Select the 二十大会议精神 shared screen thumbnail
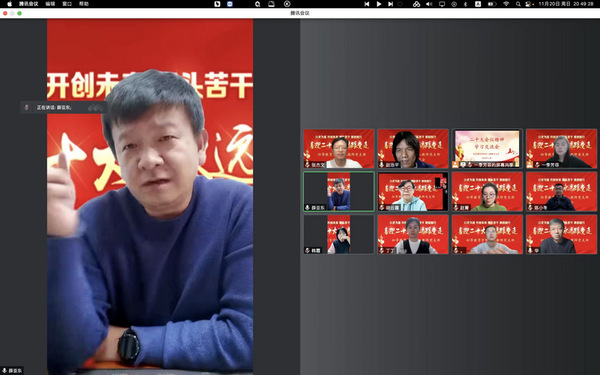Image resolution: width=600 pixels, height=375 pixels. tap(487, 148)
